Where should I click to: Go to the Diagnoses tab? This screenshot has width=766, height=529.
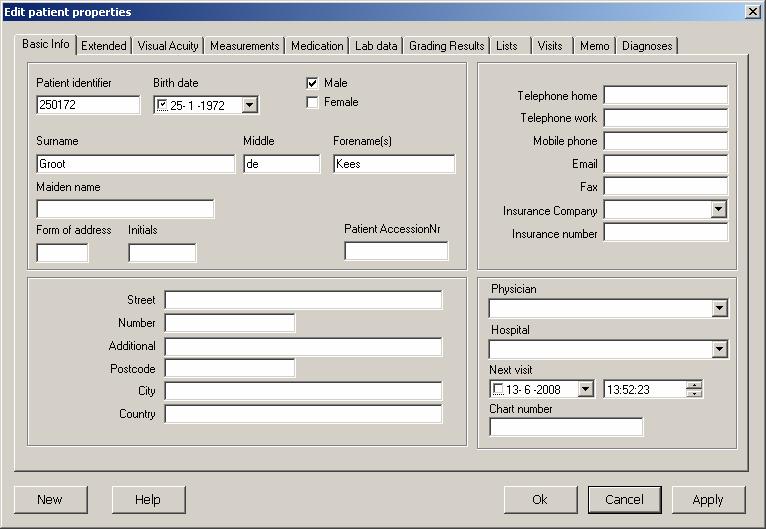click(x=647, y=46)
